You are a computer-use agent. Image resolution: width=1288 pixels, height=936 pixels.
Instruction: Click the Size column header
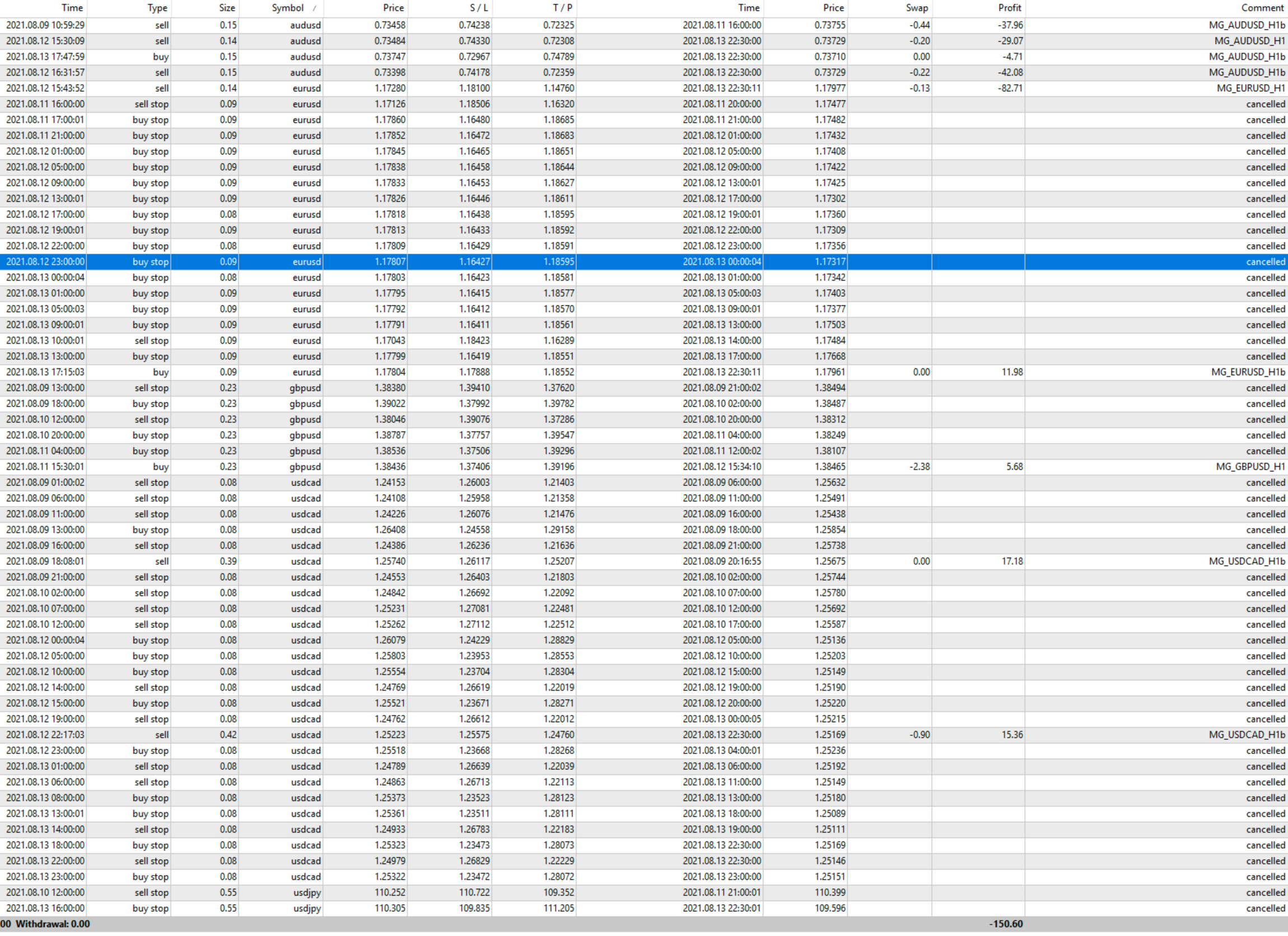227,8
